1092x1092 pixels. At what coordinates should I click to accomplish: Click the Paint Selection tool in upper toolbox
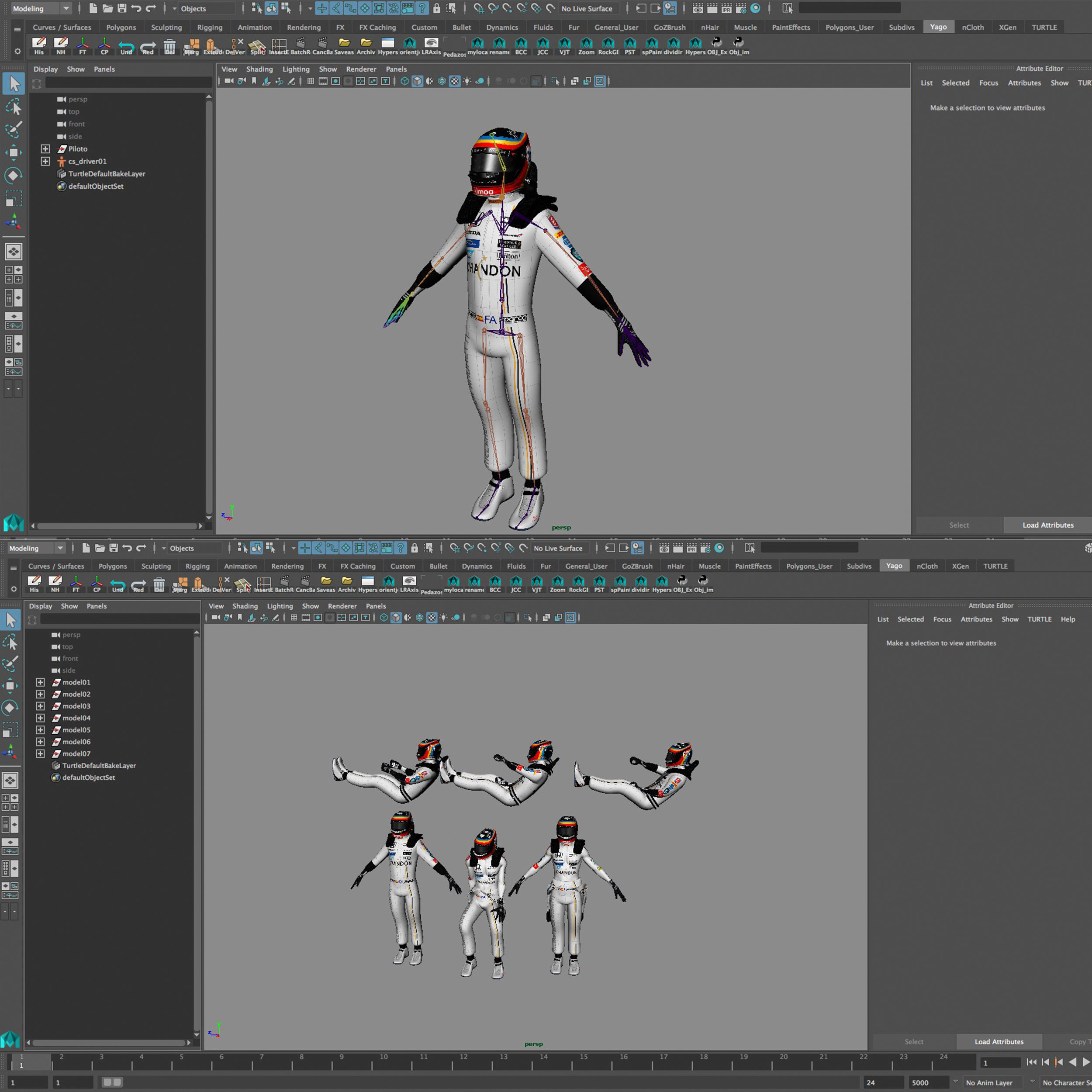pos(14,129)
